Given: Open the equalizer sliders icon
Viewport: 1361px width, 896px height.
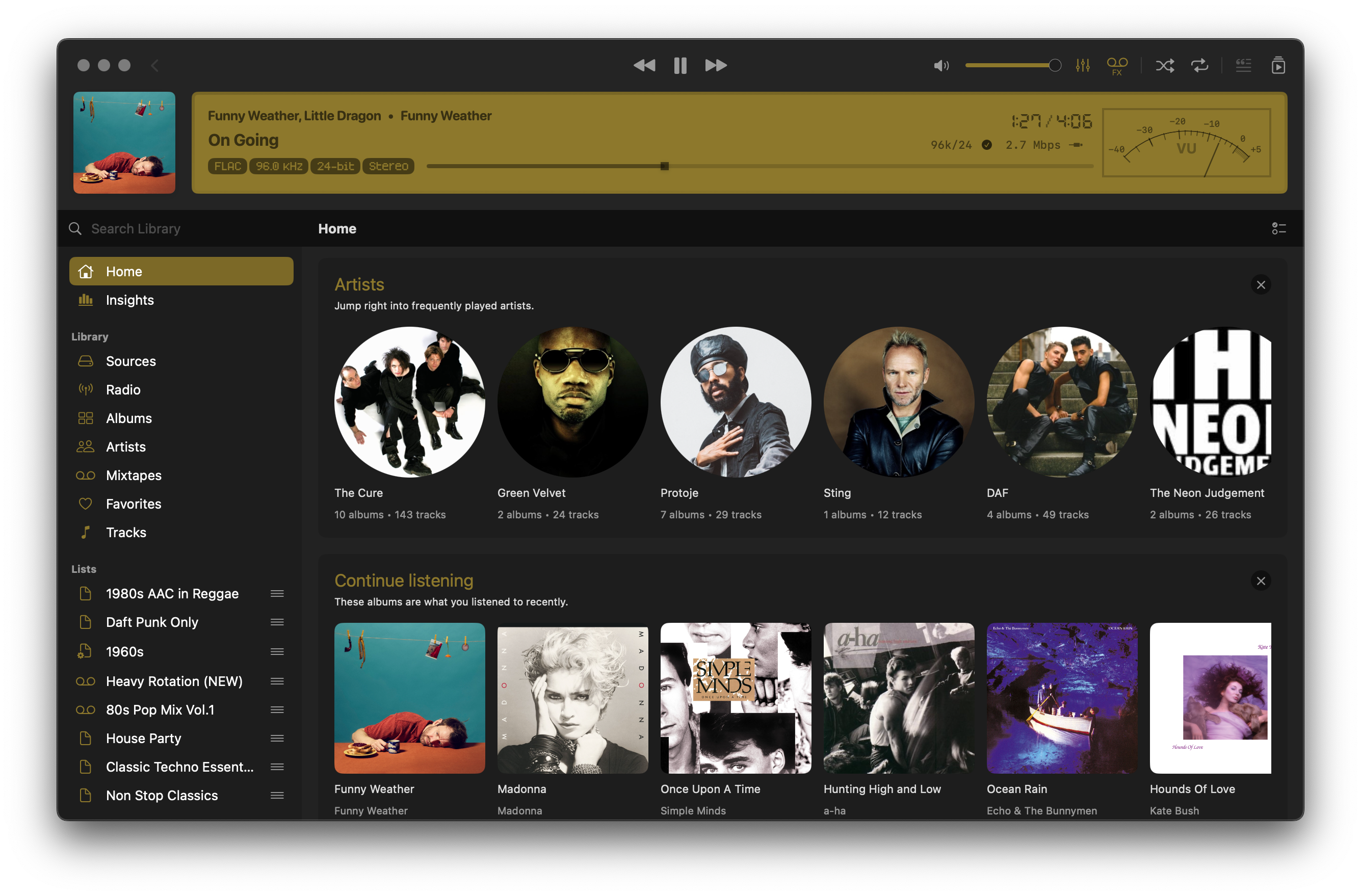Looking at the screenshot, I should pos(1083,65).
